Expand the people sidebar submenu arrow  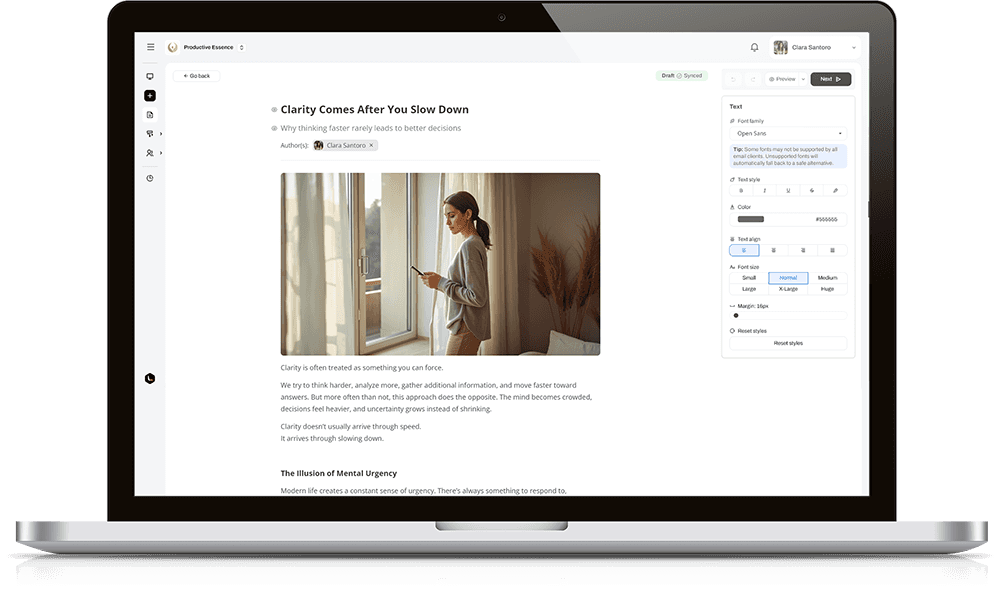point(161,153)
